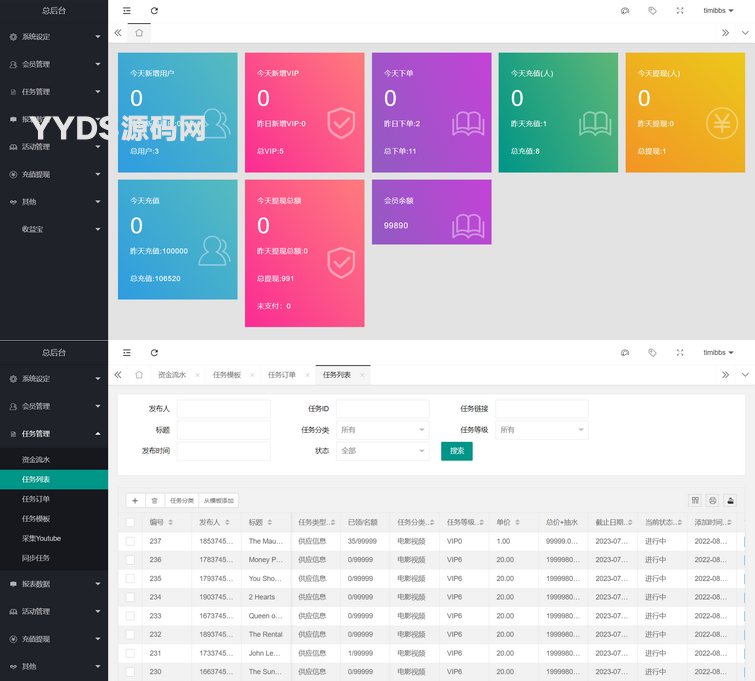Click the trash delete icon above the table
The image size is (755, 681).
pos(154,500)
